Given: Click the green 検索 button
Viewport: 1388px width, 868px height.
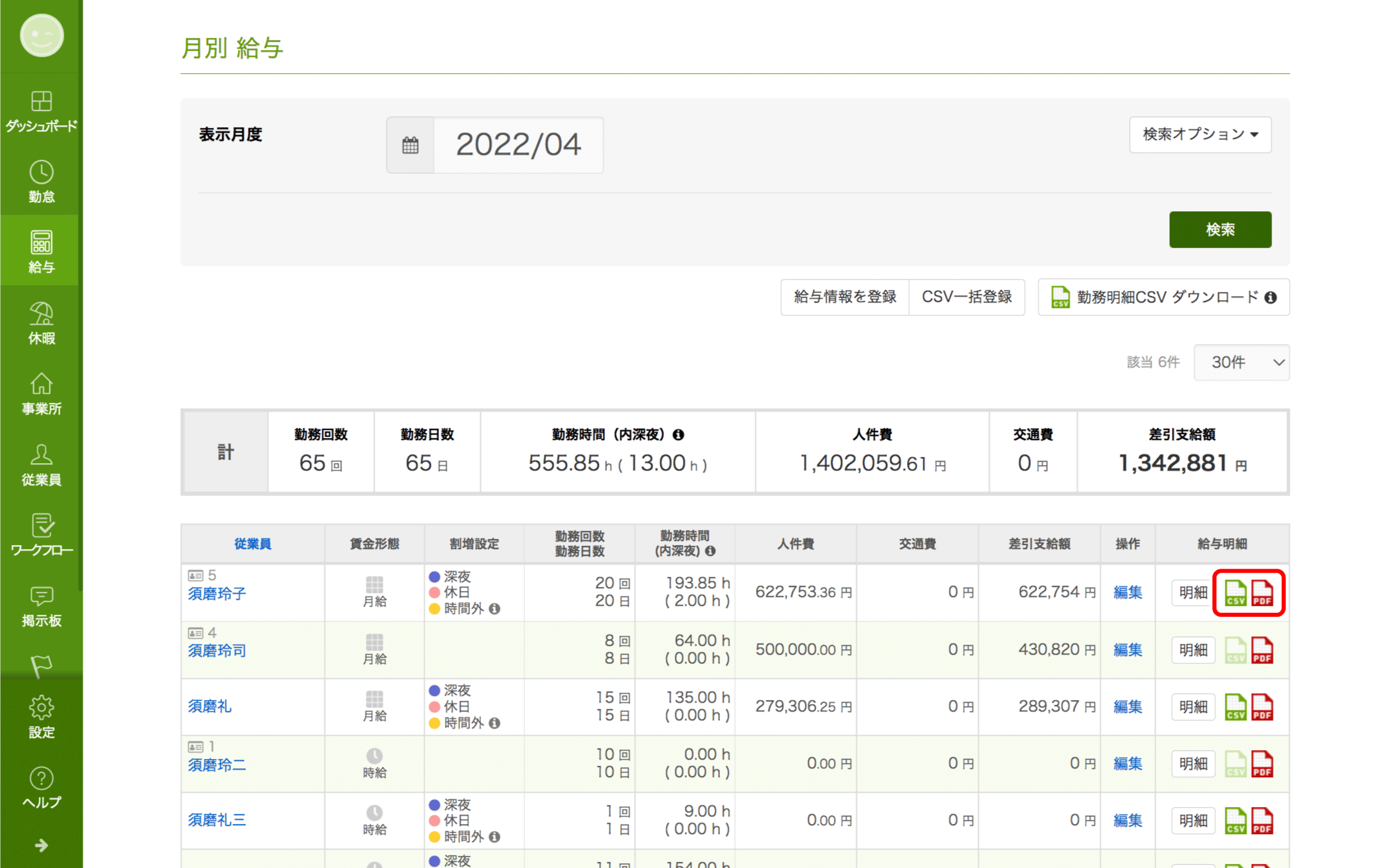Looking at the screenshot, I should click(1219, 230).
